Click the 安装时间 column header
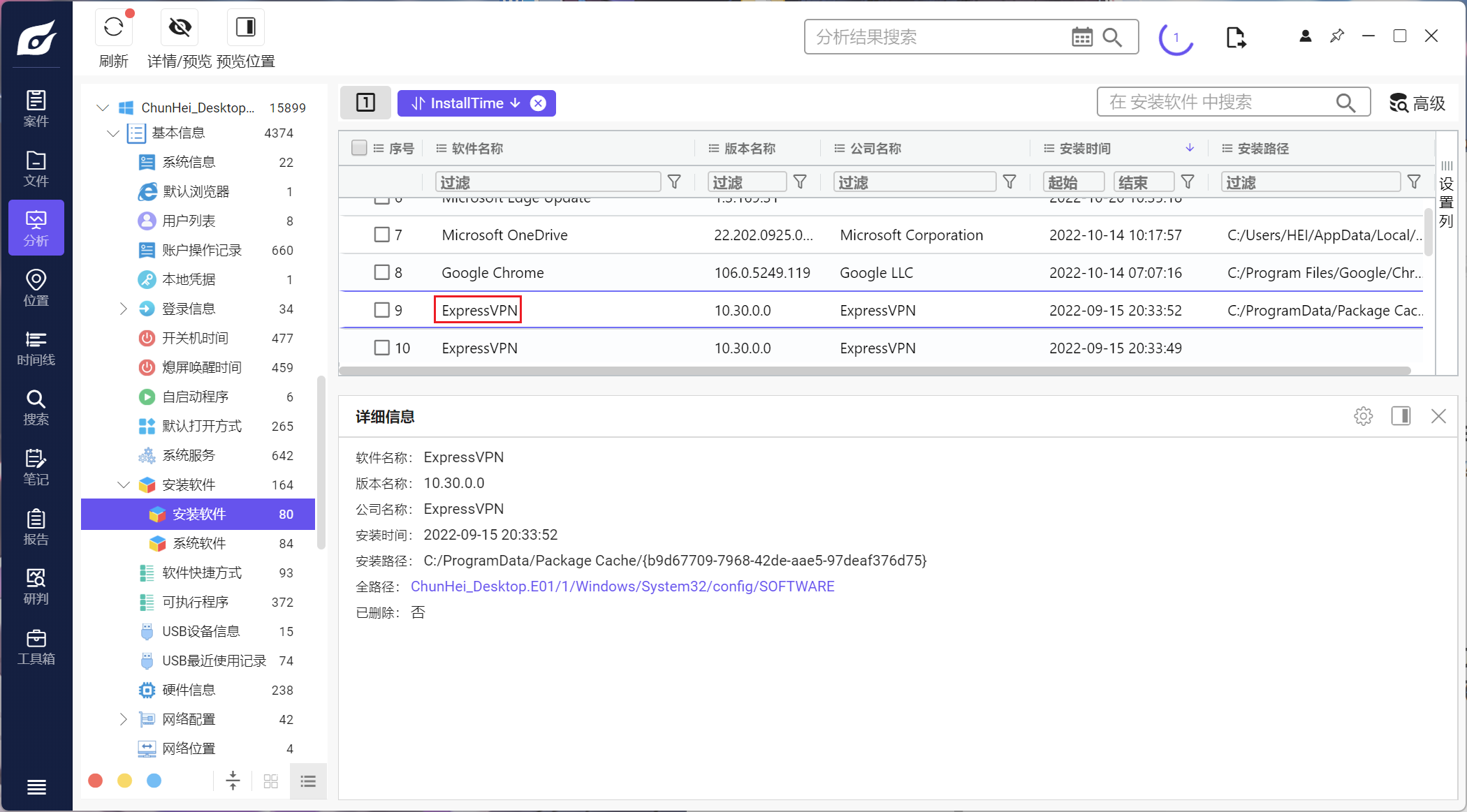Viewport: 1467px width, 812px height. point(1085,149)
